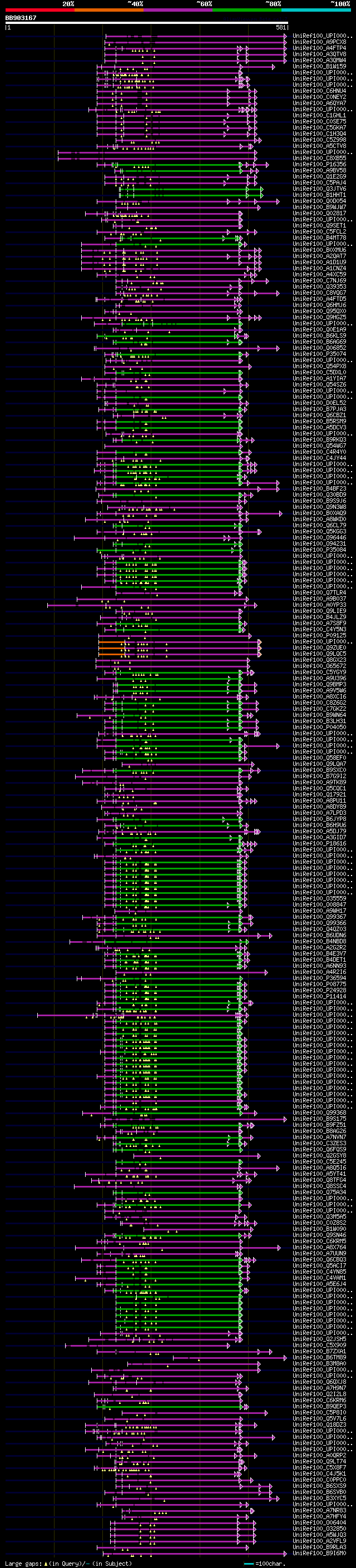Click the UniRef100_C1GHL1 hit label

coord(319,115)
